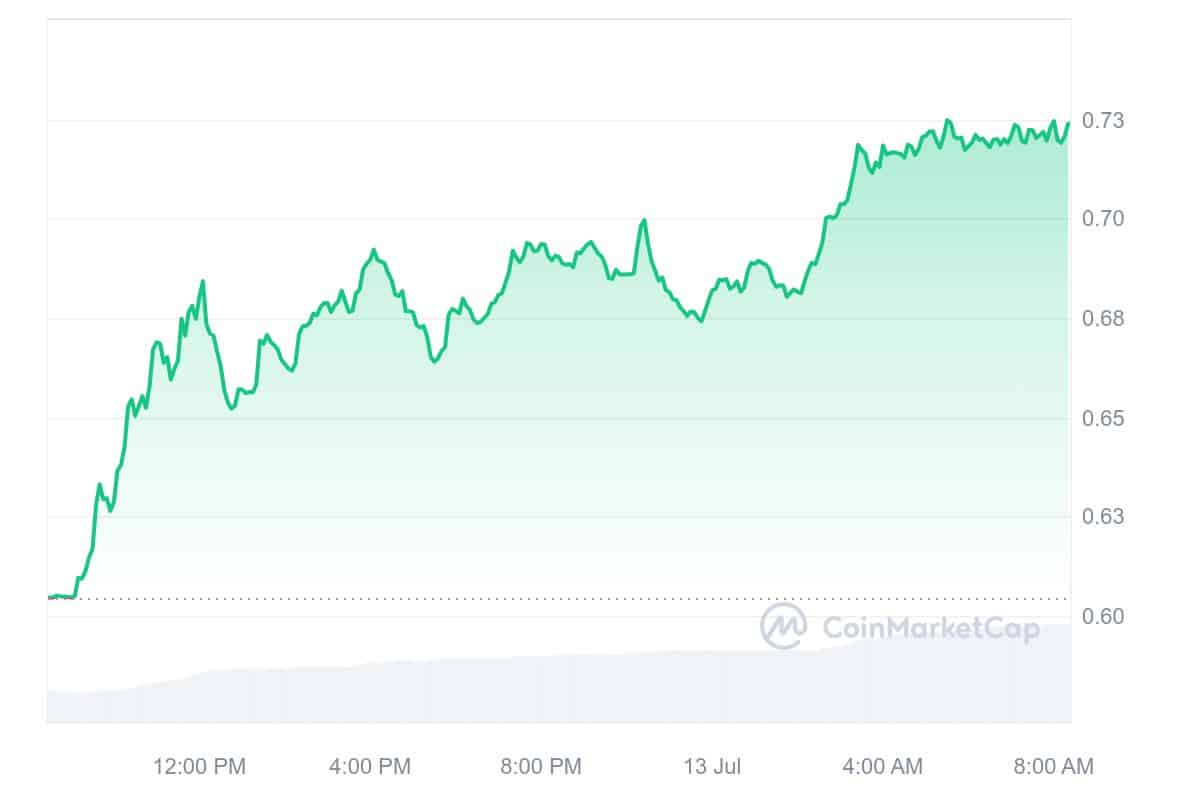Click the price line start at the left edge
1200x800 pixels.
point(50,597)
